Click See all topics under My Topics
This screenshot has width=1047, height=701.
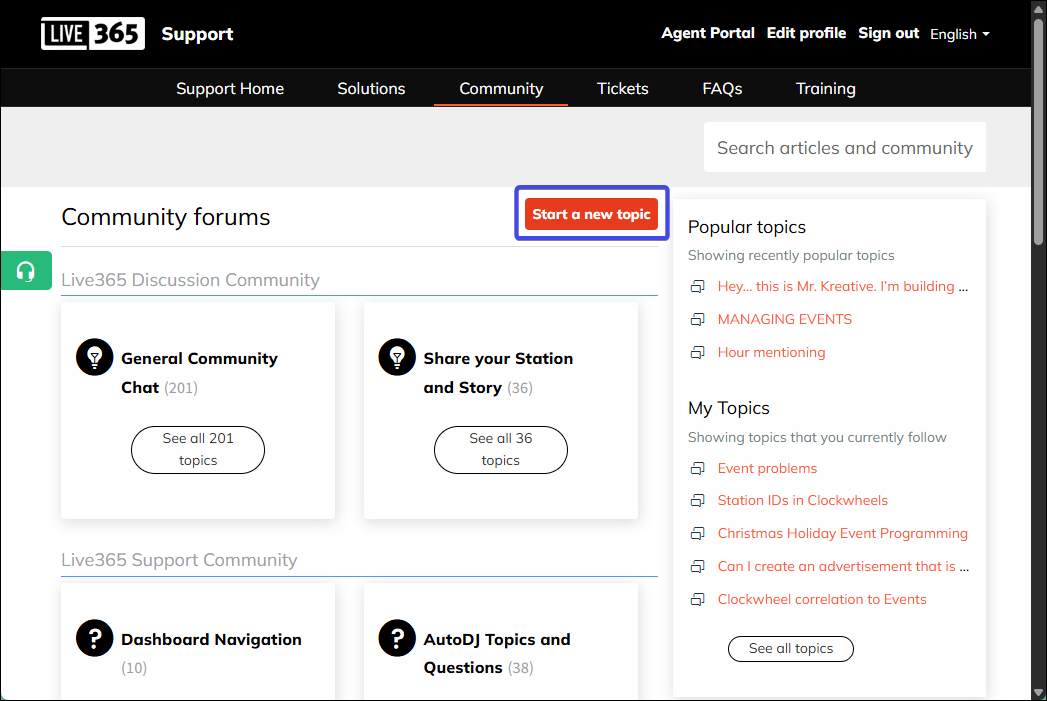pyautogui.click(x=791, y=648)
